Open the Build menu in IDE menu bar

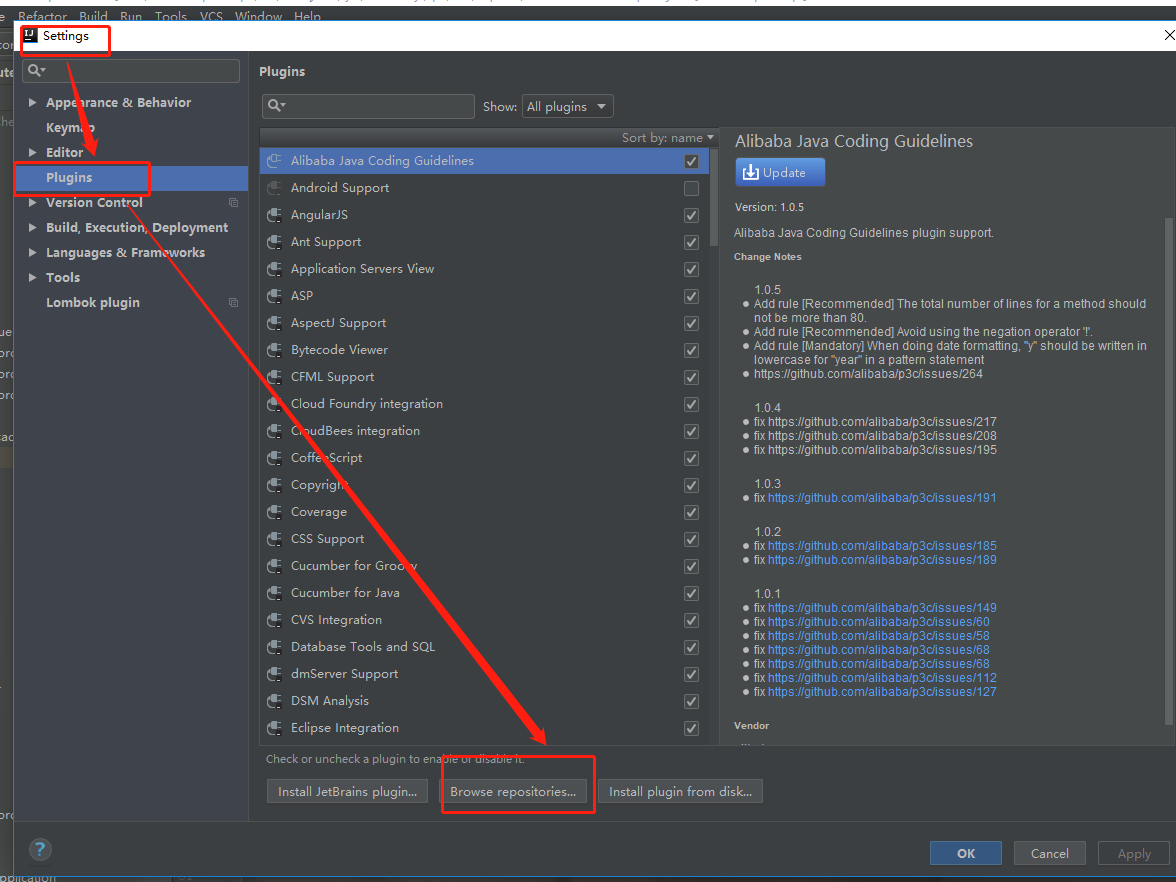point(93,16)
